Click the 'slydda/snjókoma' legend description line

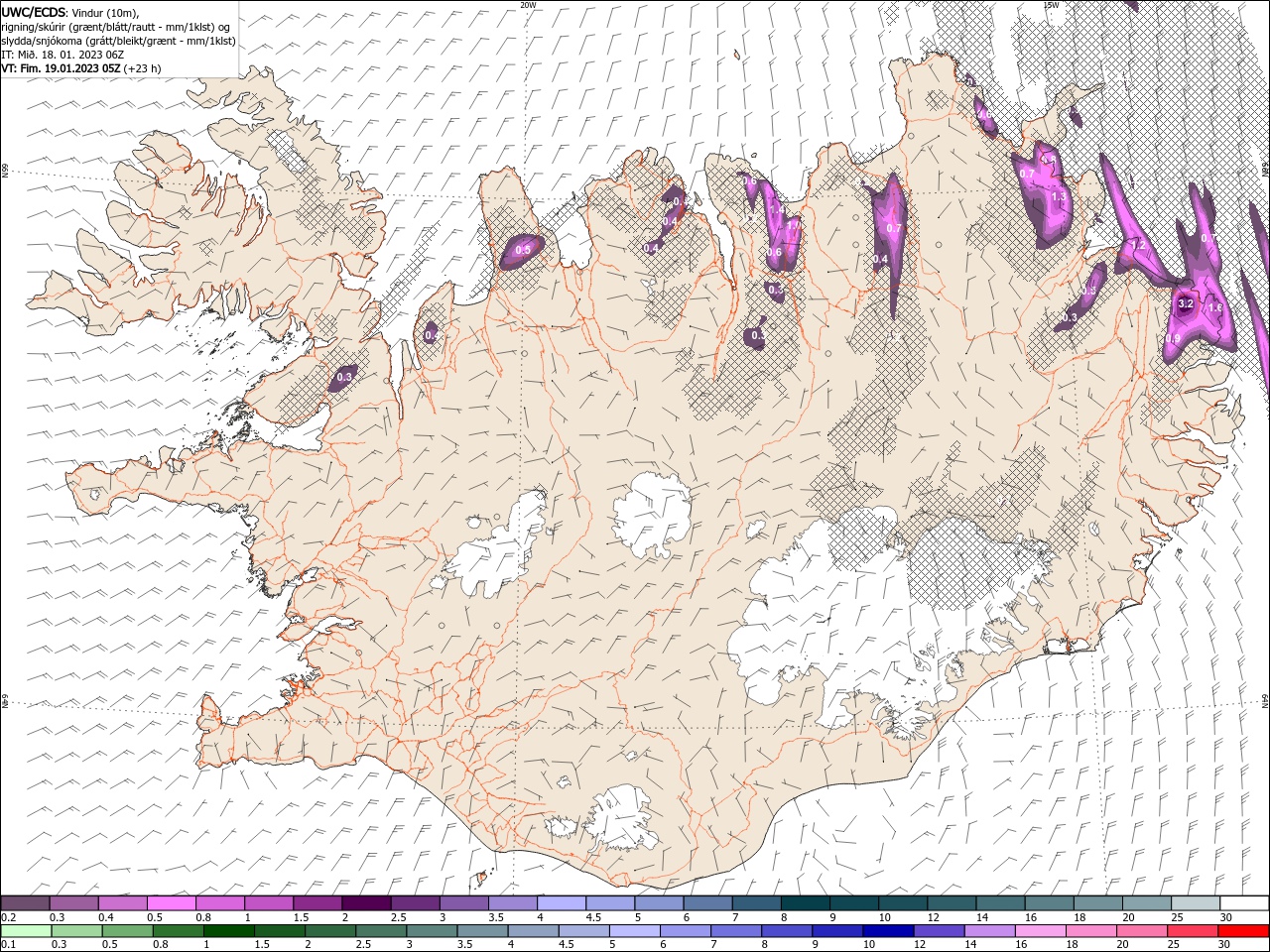pyautogui.click(x=119, y=41)
